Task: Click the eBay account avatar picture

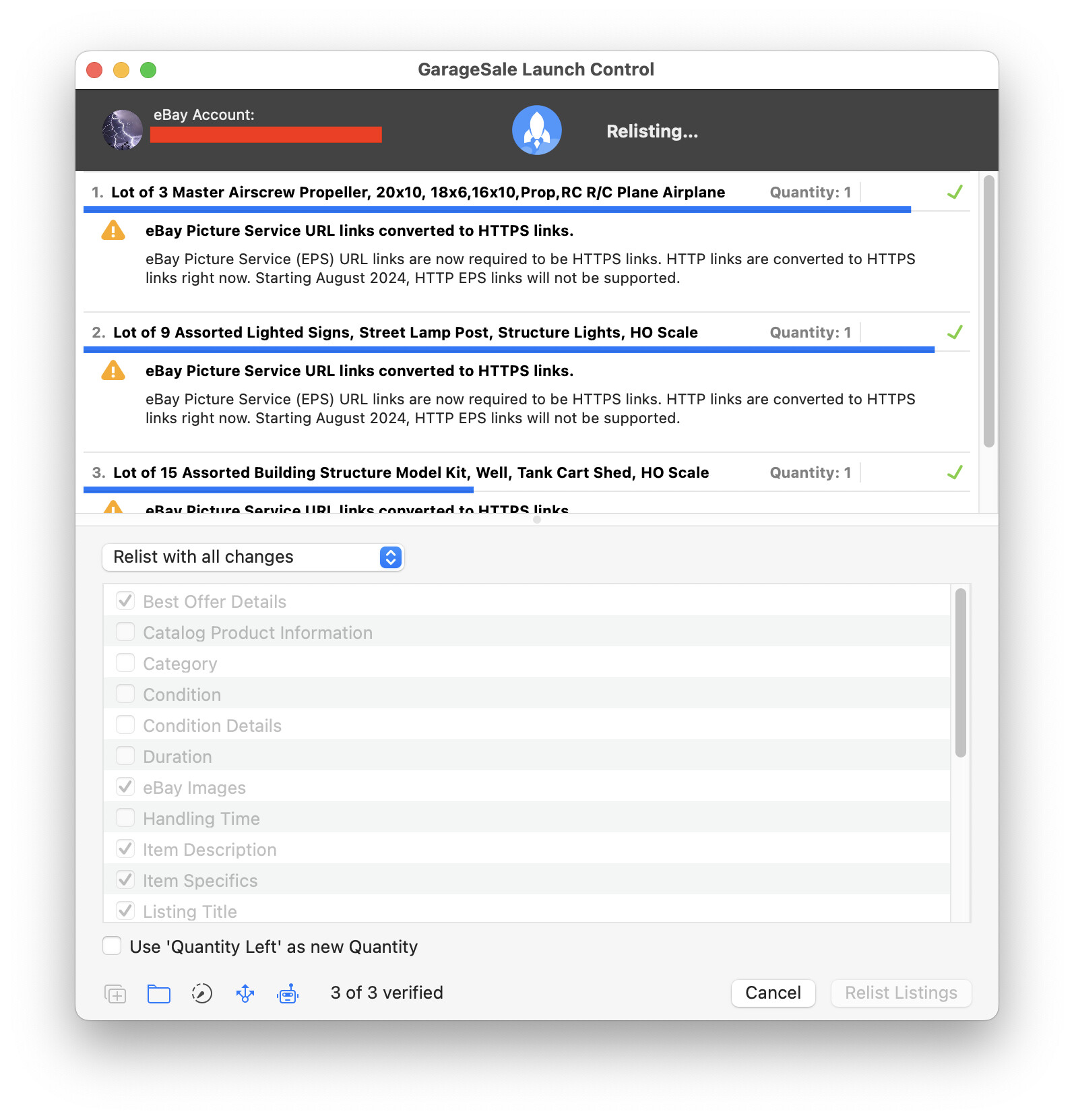Action: [x=122, y=130]
